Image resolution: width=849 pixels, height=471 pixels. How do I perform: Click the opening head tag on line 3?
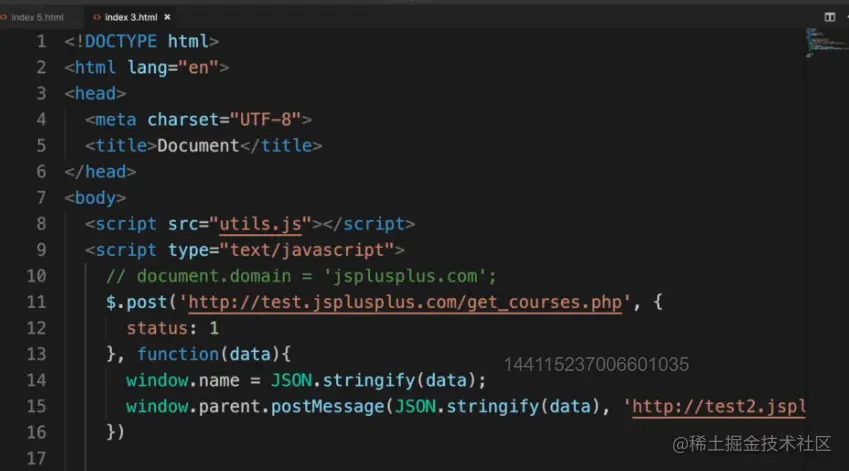click(95, 94)
